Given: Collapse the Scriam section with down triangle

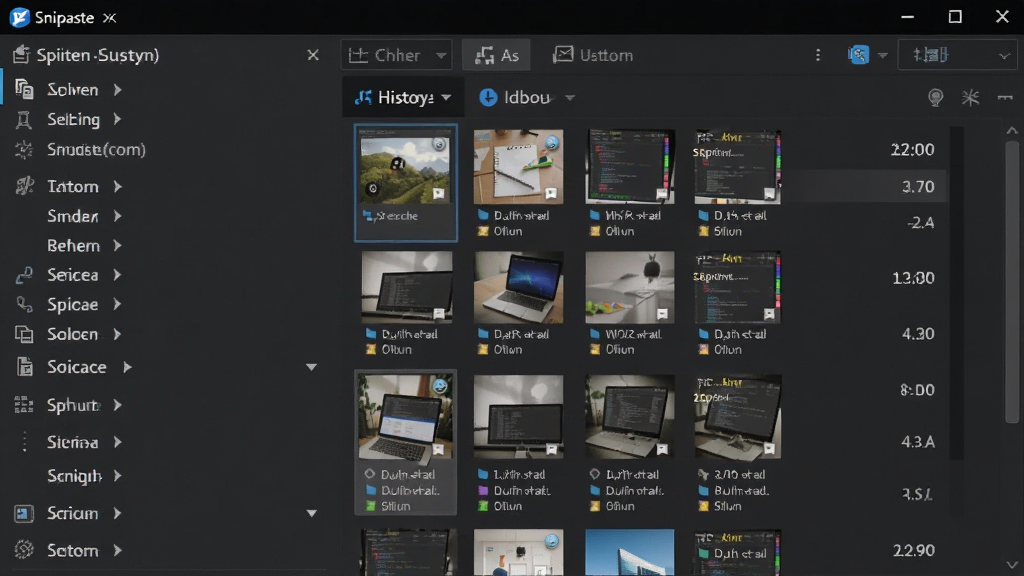Looking at the screenshot, I should click(x=312, y=513).
